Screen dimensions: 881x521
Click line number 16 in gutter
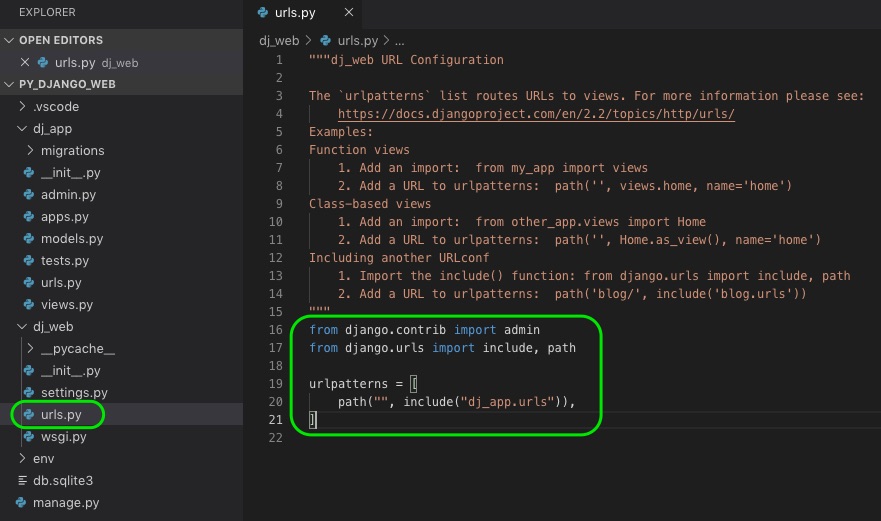[x=276, y=329]
